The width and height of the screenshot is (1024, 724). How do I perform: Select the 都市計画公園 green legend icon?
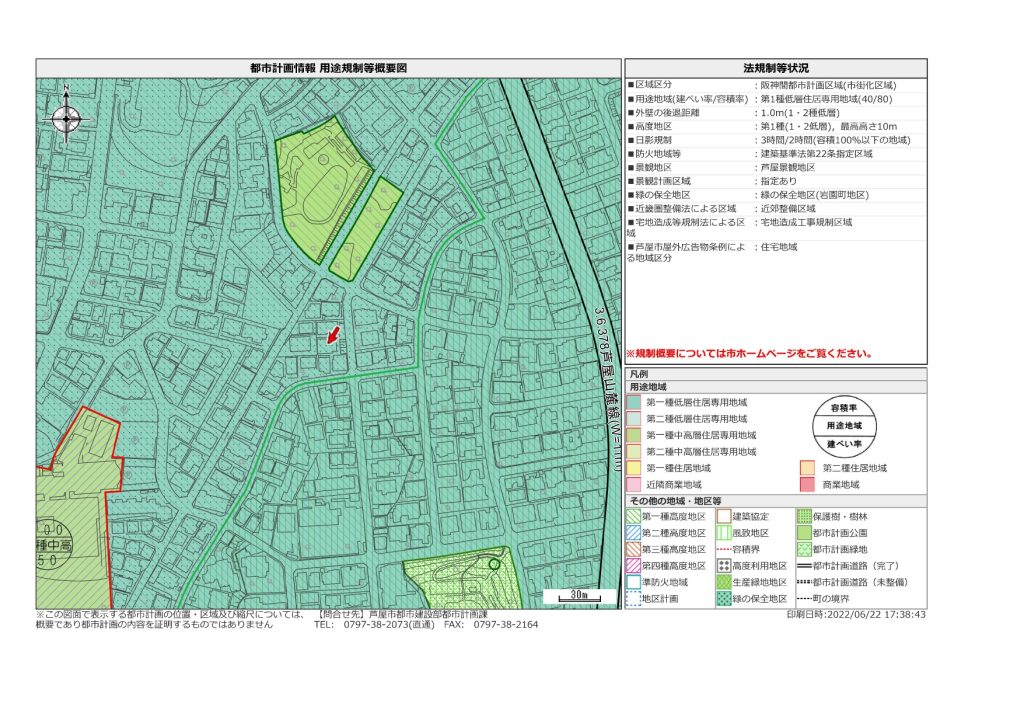tap(803, 532)
